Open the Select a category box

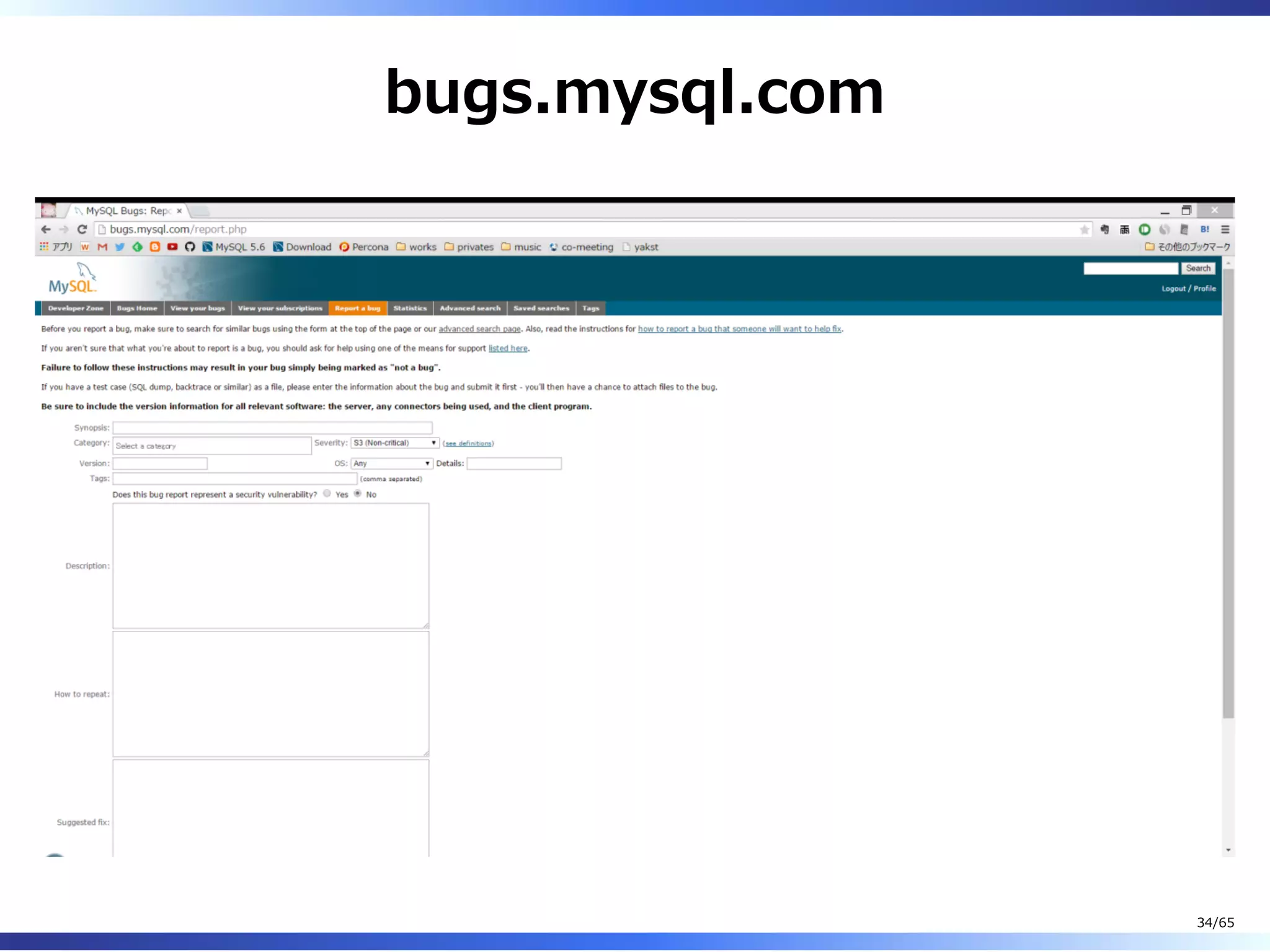[212, 446]
